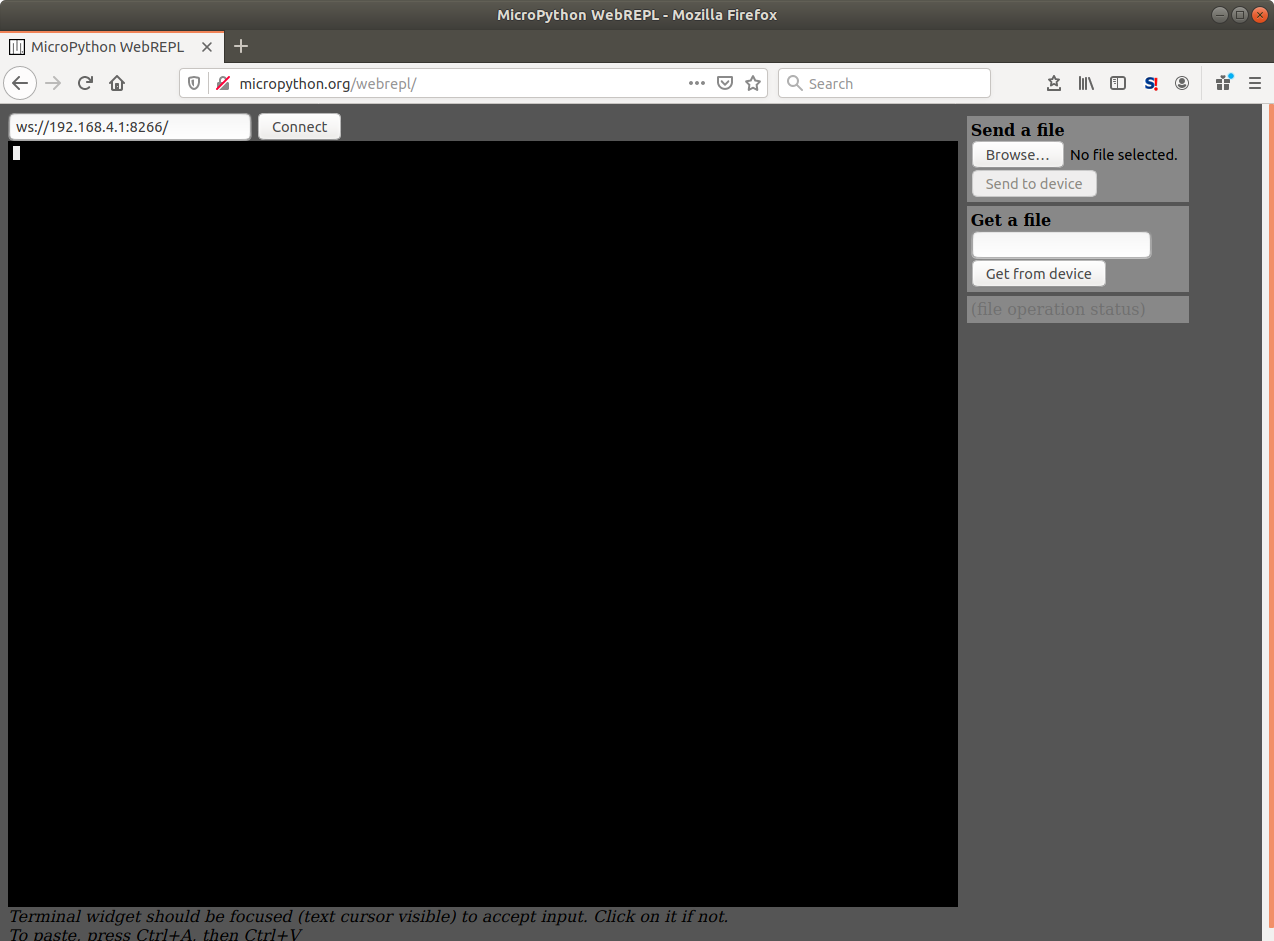This screenshot has height=941, width=1274.
Task: Show the bookmarks menu toolbar icon
Action: click(1053, 83)
